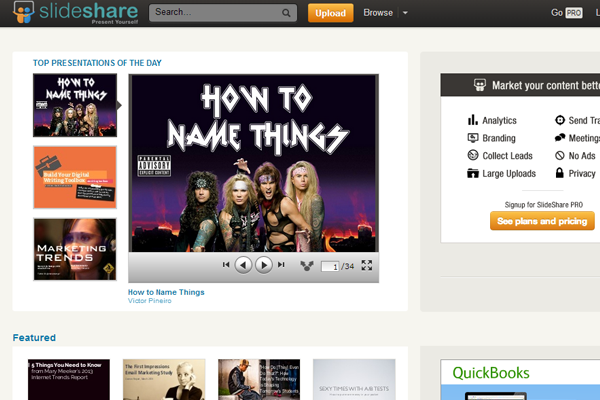600x400 pixels.
Task: Click the Privacy label
Action: pos(582,174)
